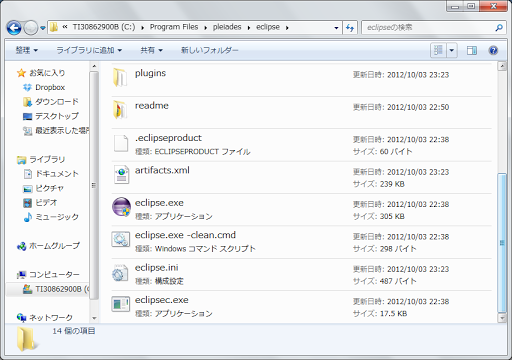The width and height of the screenshot is (512, 360).
Task: Select TI30862900B drive in sidebar
Action: point(56,289)
